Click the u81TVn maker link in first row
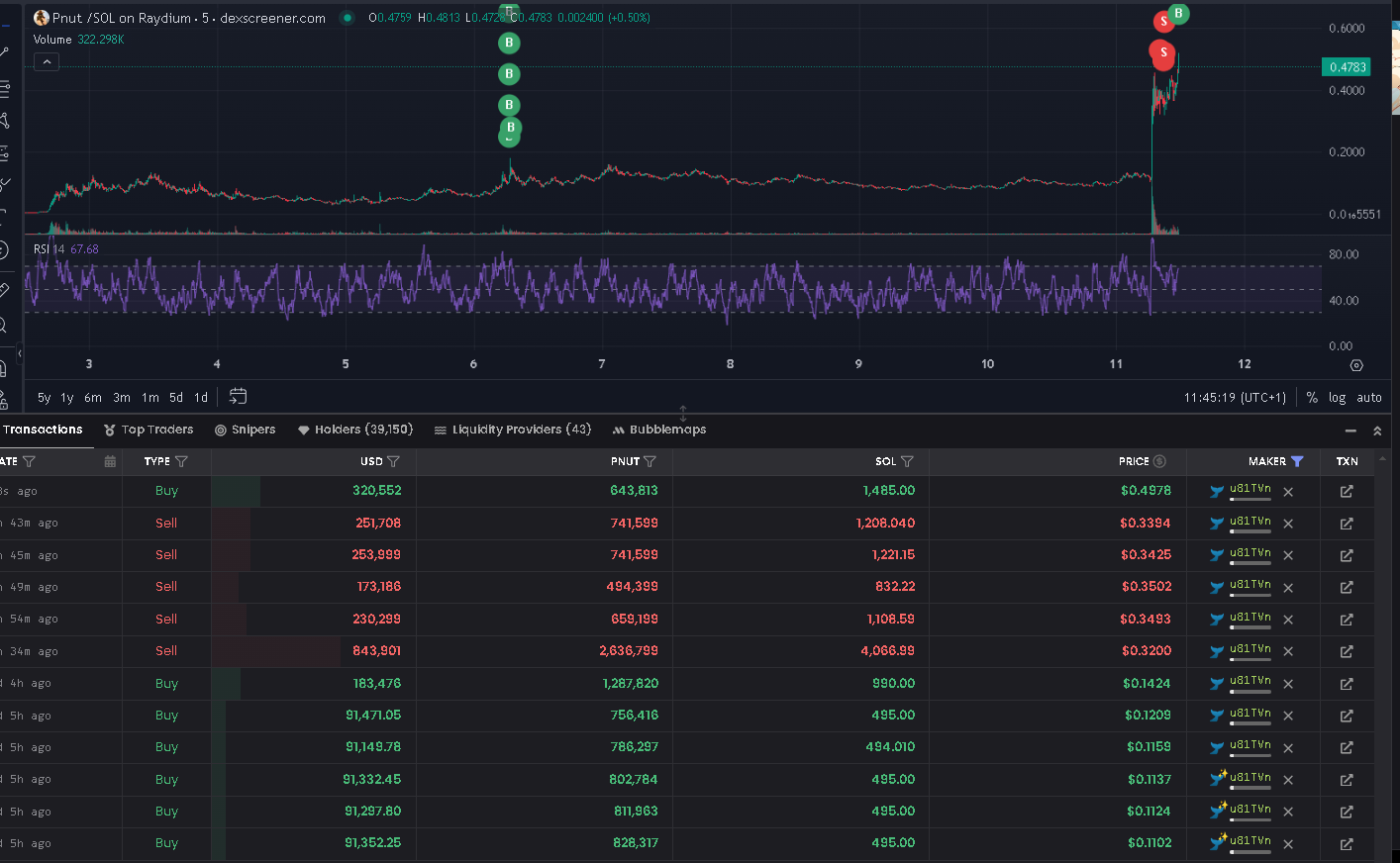1400x863 pixels. pyautogui.click(x=1250, y=489)
